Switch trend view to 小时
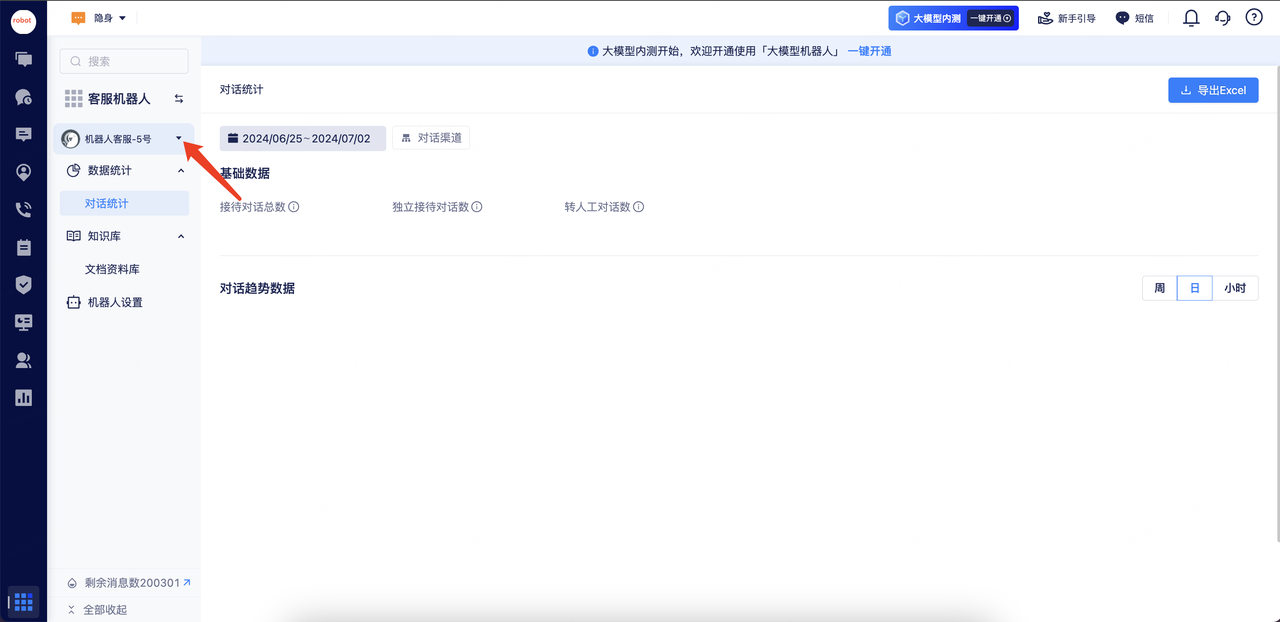Screen dimensions: 1280x622 point(1235,288)
